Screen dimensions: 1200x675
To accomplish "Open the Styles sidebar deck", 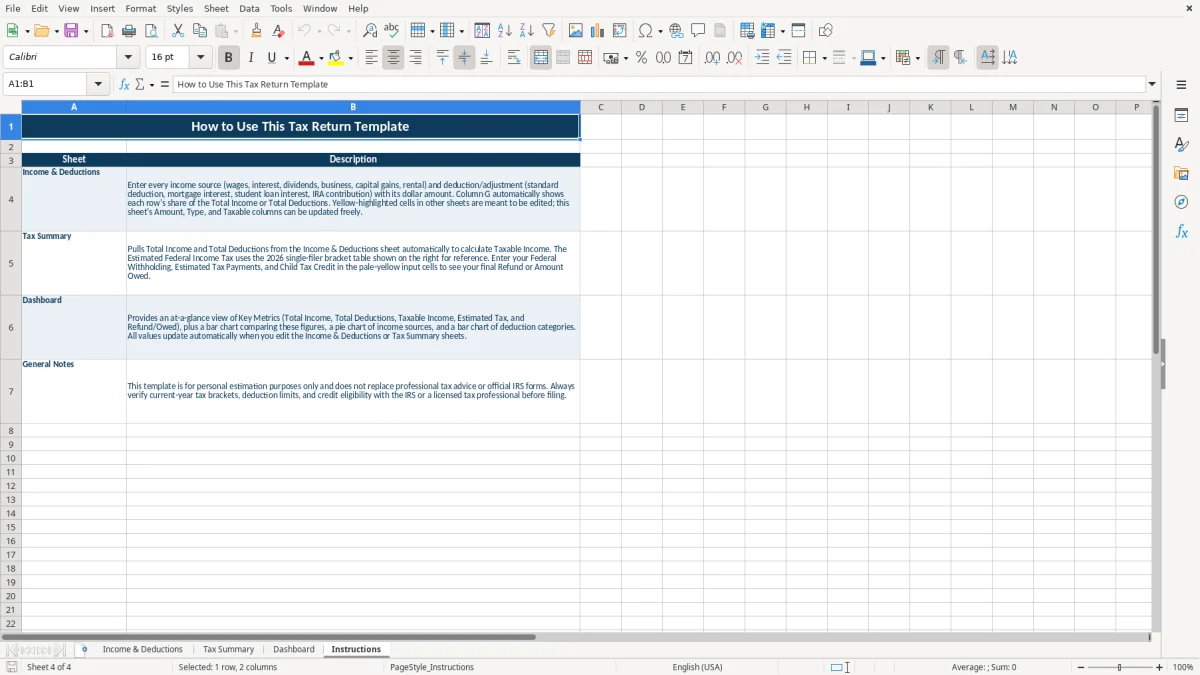I will (1181, 144).
